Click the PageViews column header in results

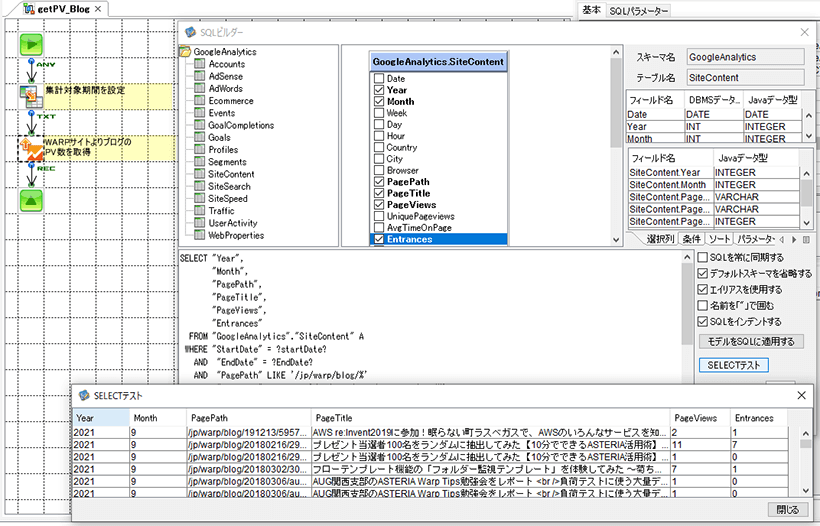click(700, 418)
